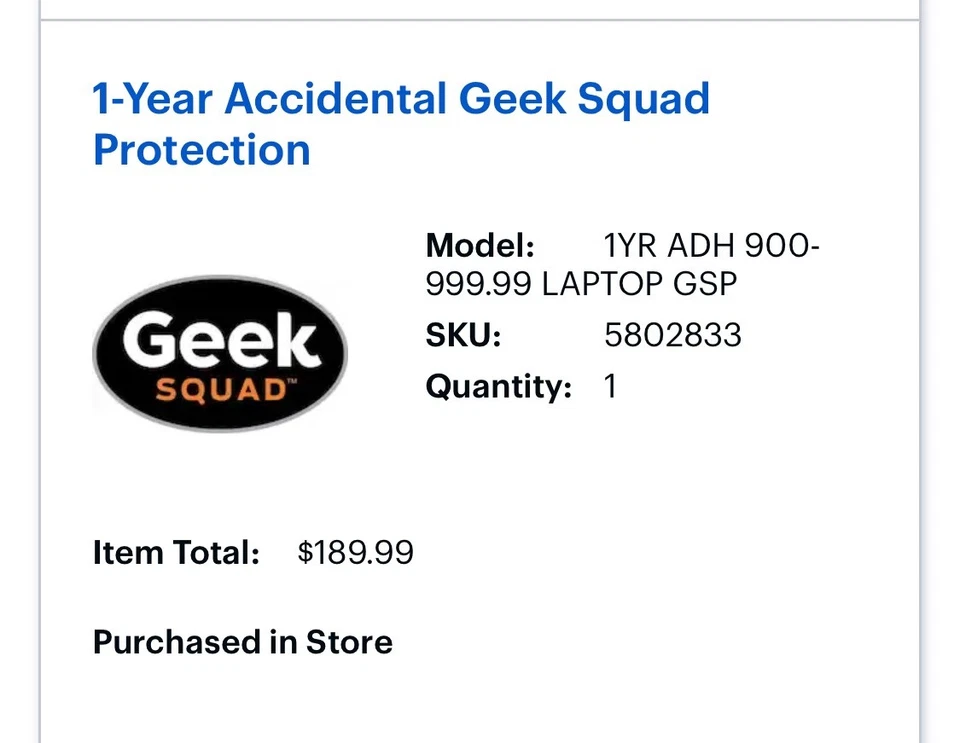The height and width of the screenshot is (743, 960).
Task: Click the Geek Squad oval logo
Action: click(x=220, y=353)
